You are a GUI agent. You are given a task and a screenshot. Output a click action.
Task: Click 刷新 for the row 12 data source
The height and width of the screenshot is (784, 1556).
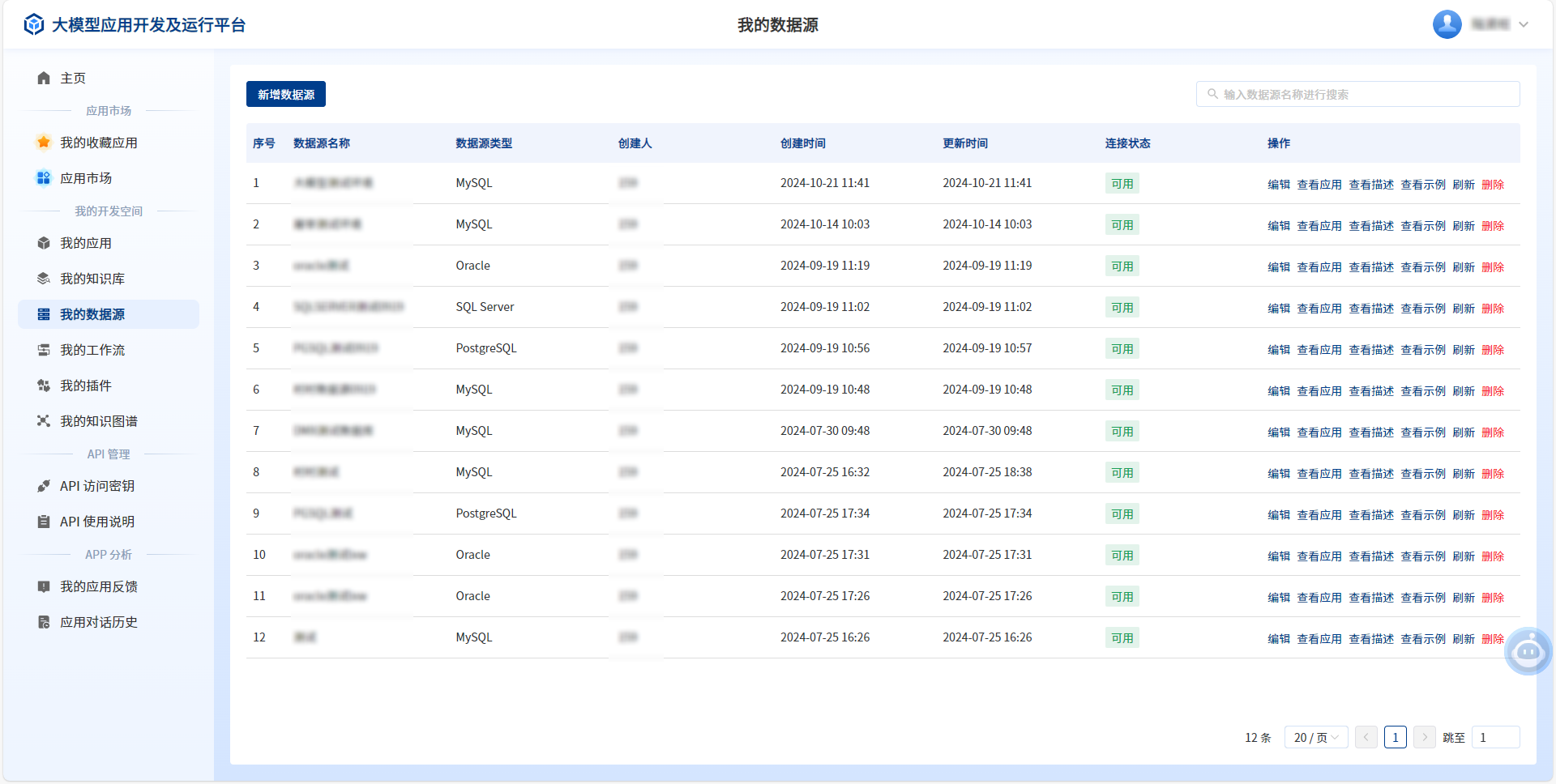click(1464, 639)
